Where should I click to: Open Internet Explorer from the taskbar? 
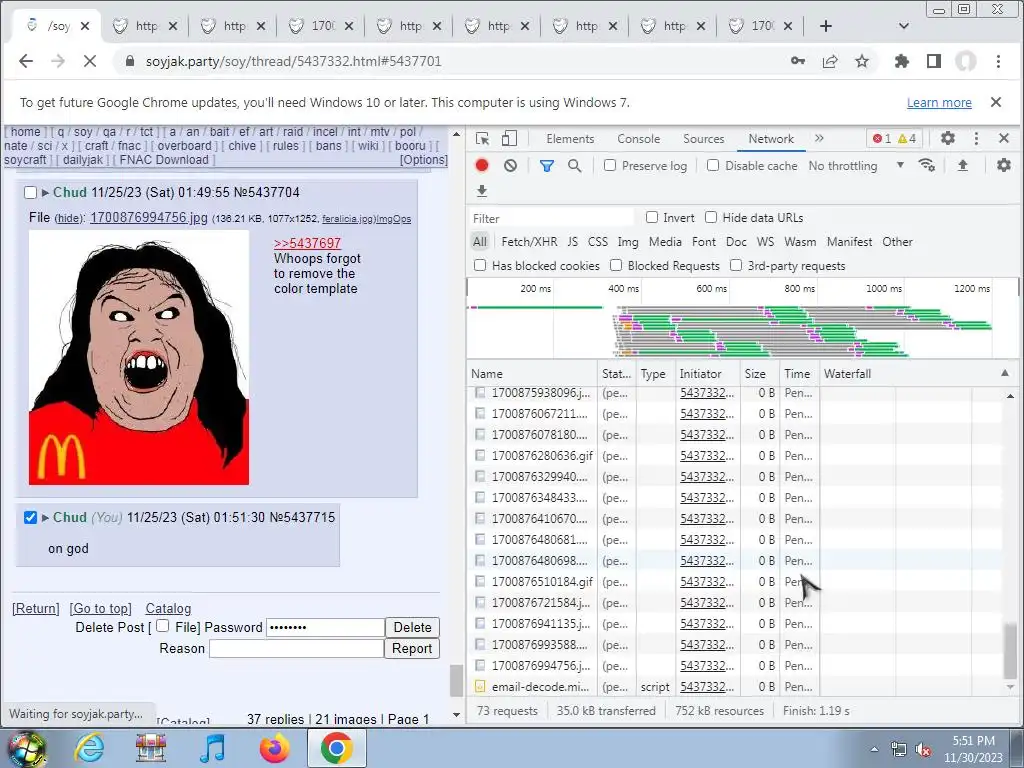[x=89, y=748]
